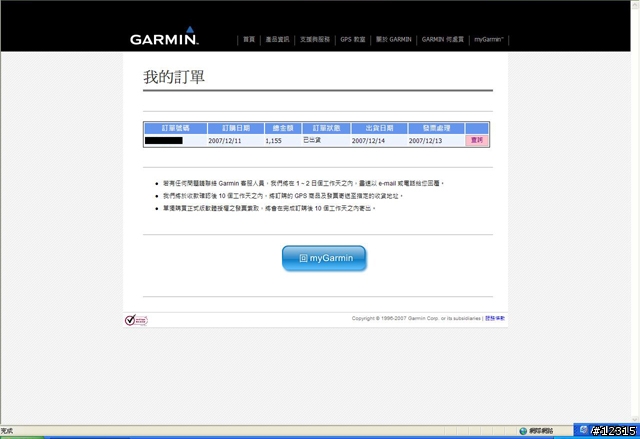
Task: Click the 發票處理 column header
Action: point(436,128)
